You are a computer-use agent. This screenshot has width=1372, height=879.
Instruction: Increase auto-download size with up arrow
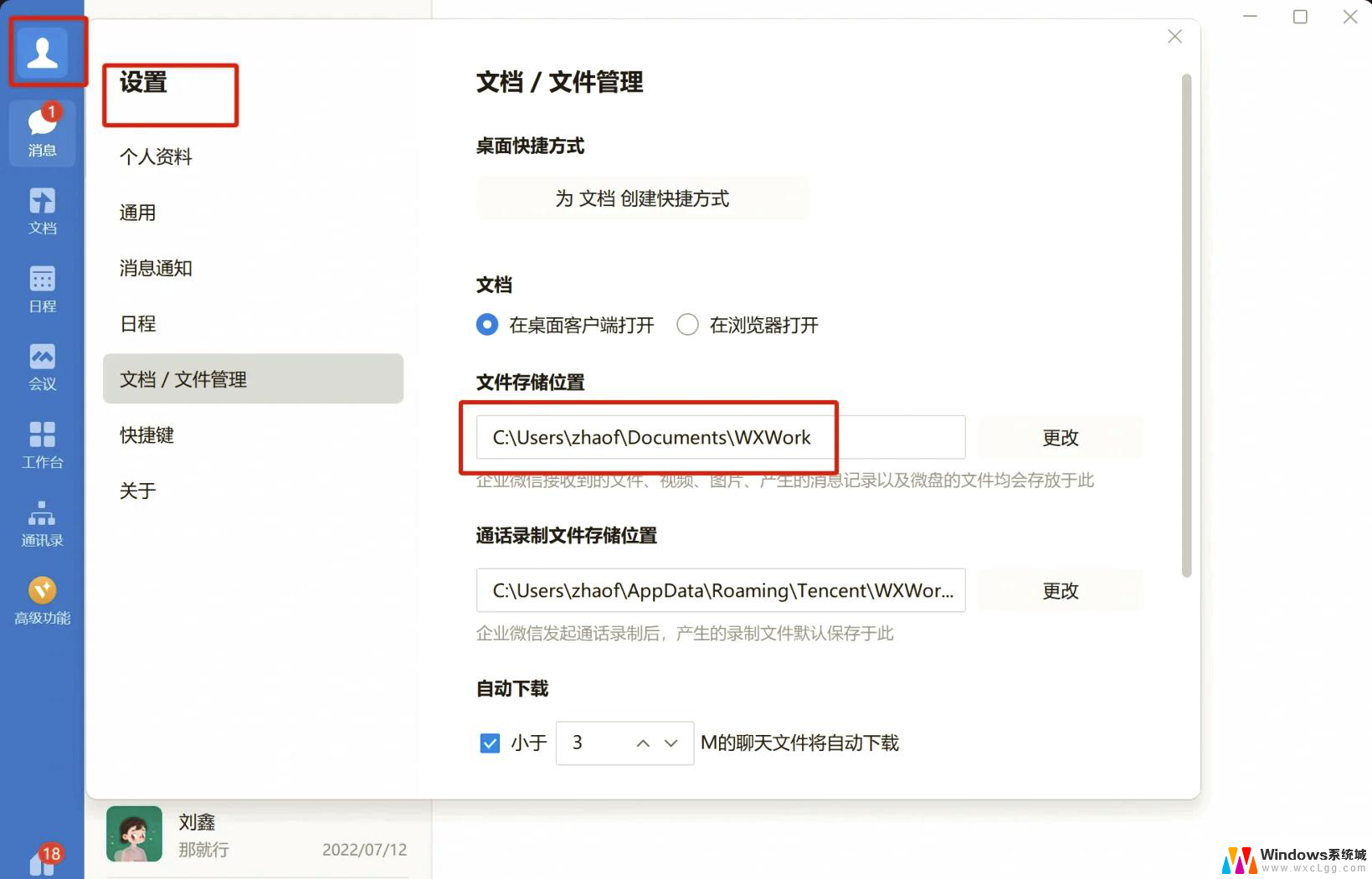(x=643, y=743)
